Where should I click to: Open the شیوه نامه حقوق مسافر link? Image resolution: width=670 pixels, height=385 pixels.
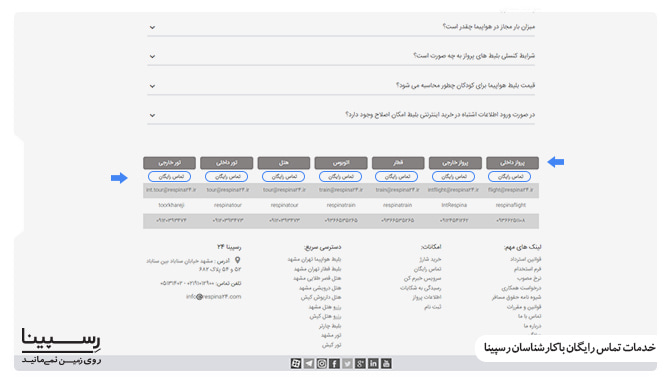point(517,297)
